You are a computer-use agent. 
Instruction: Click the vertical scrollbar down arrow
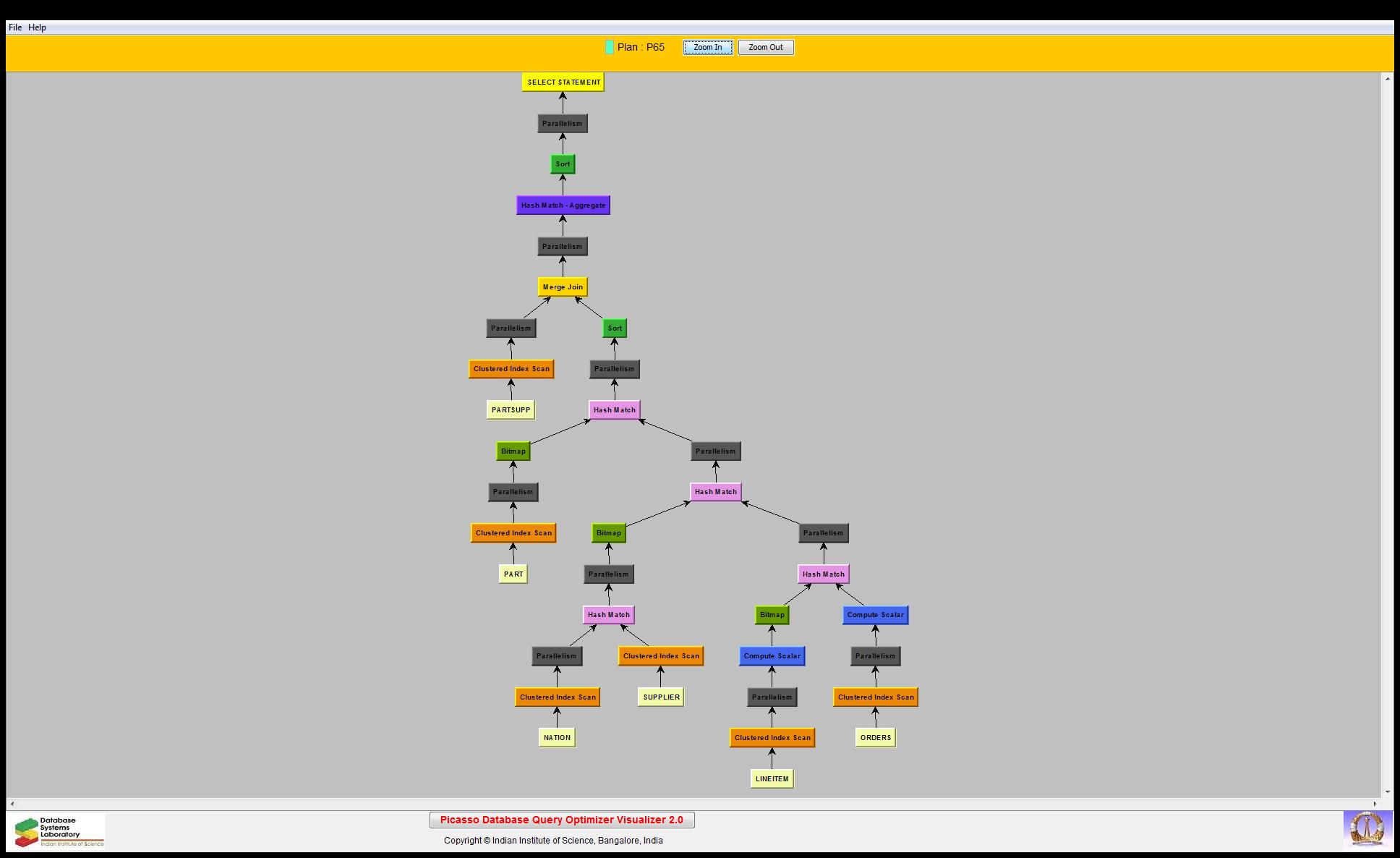click(x=1387, y=792)
